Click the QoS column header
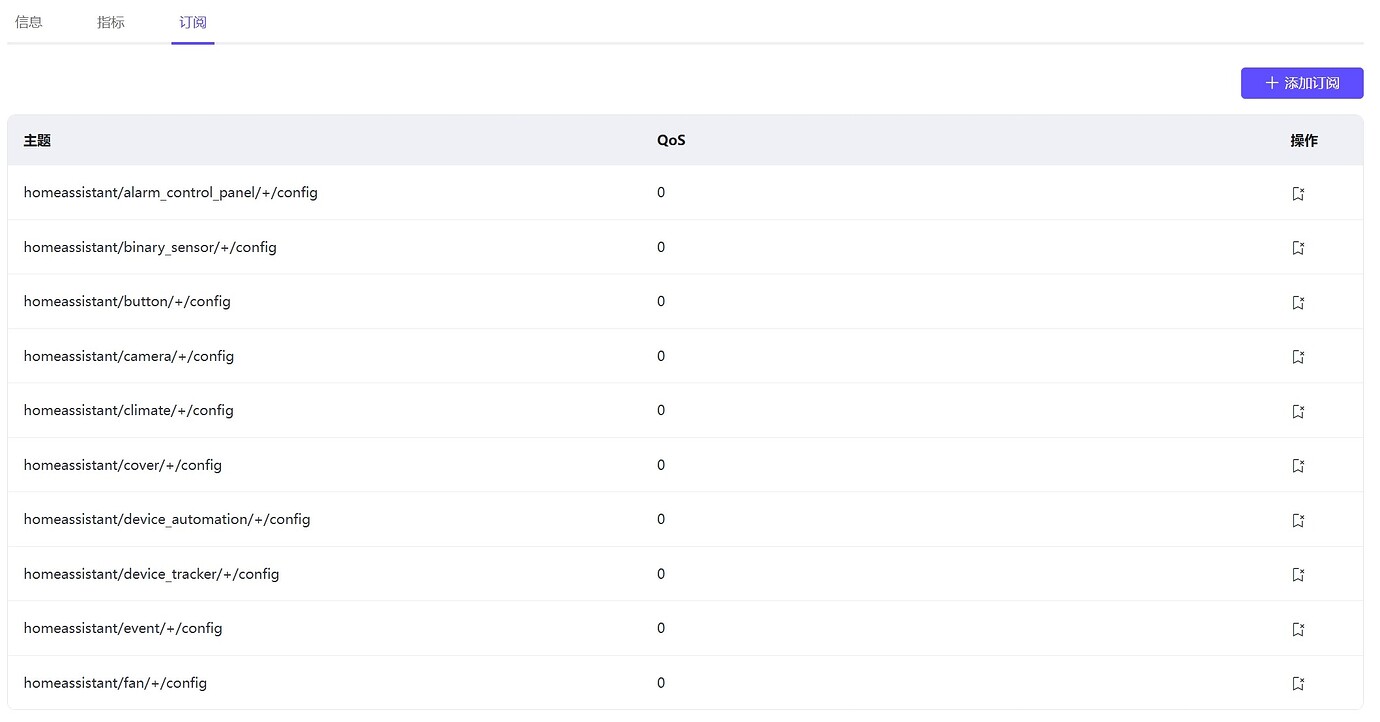 click(x=671, y=140)
